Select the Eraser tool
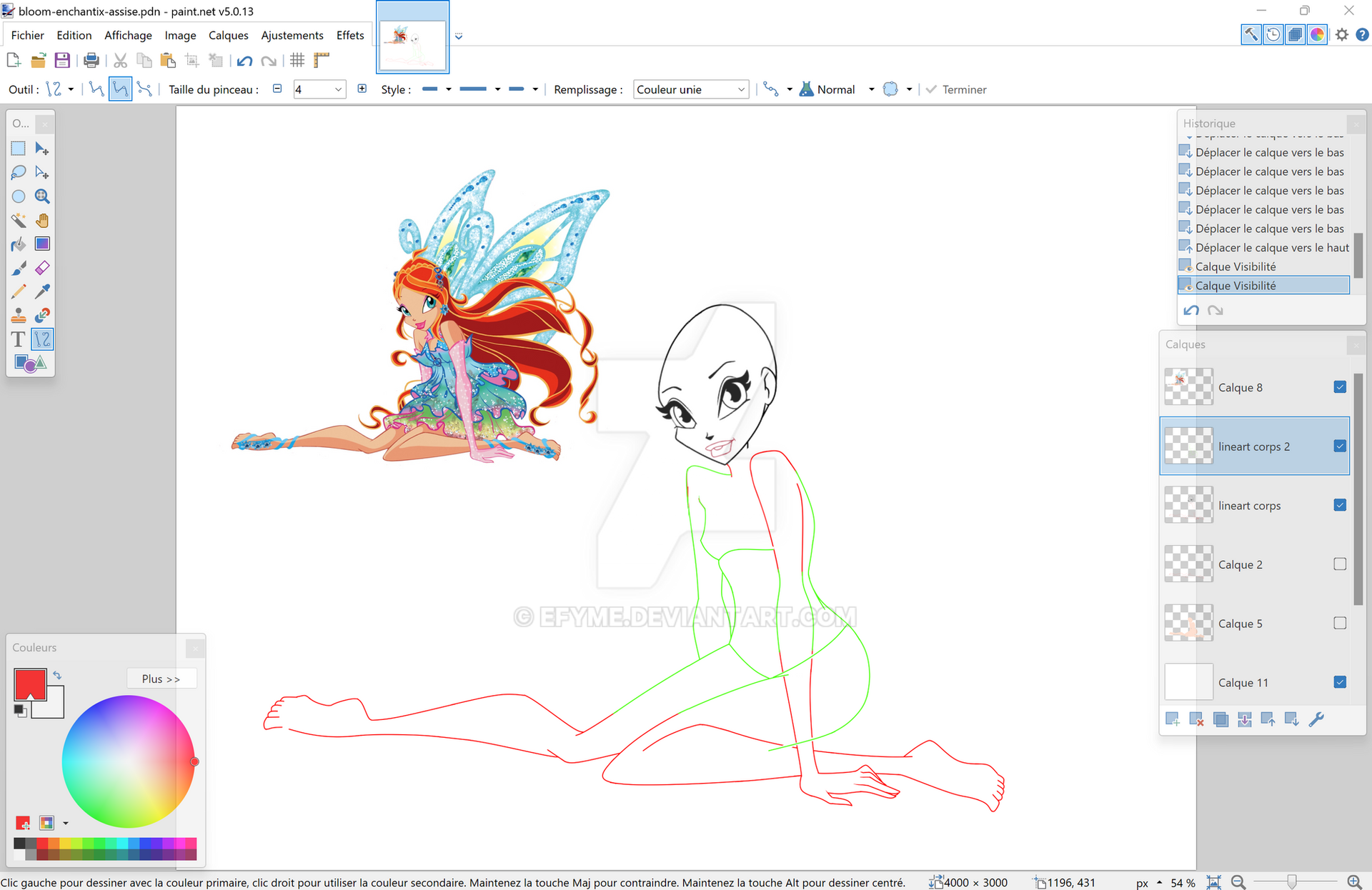This screenshot has width=1372, height=890. [x=42, y=268]
